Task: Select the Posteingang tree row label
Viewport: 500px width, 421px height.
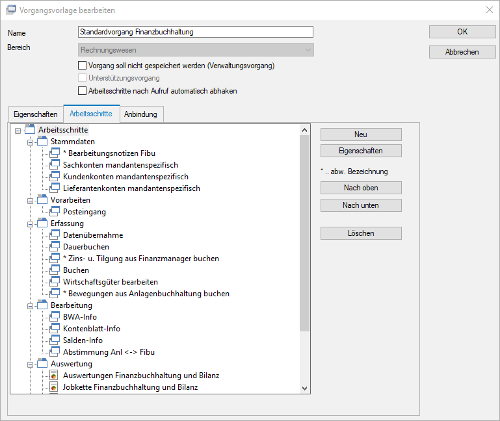Action: [85, 212]
